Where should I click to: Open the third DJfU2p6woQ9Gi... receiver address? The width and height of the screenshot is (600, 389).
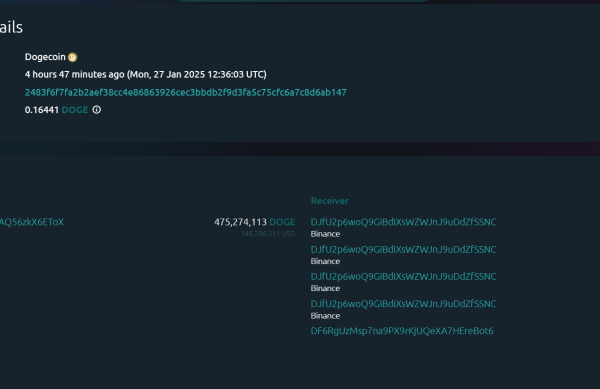coord(403,277)
